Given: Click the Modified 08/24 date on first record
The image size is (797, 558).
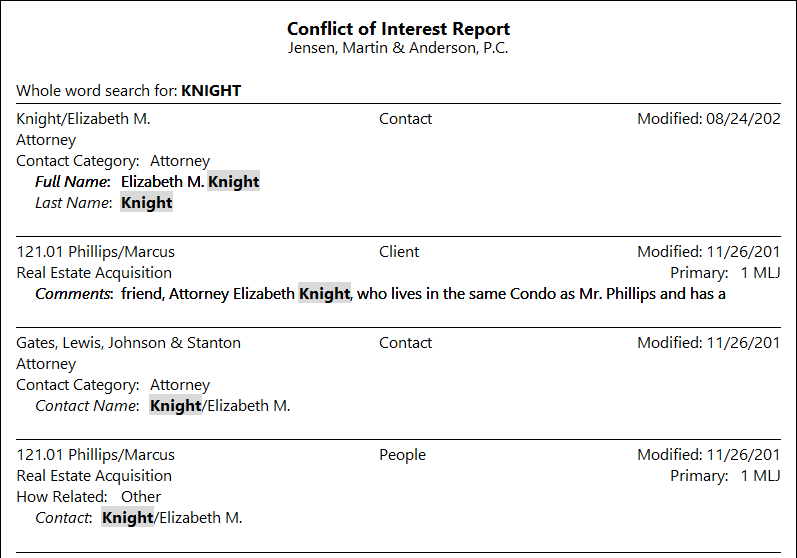Looking at the screenshot, I should click(x=709, y=118).
